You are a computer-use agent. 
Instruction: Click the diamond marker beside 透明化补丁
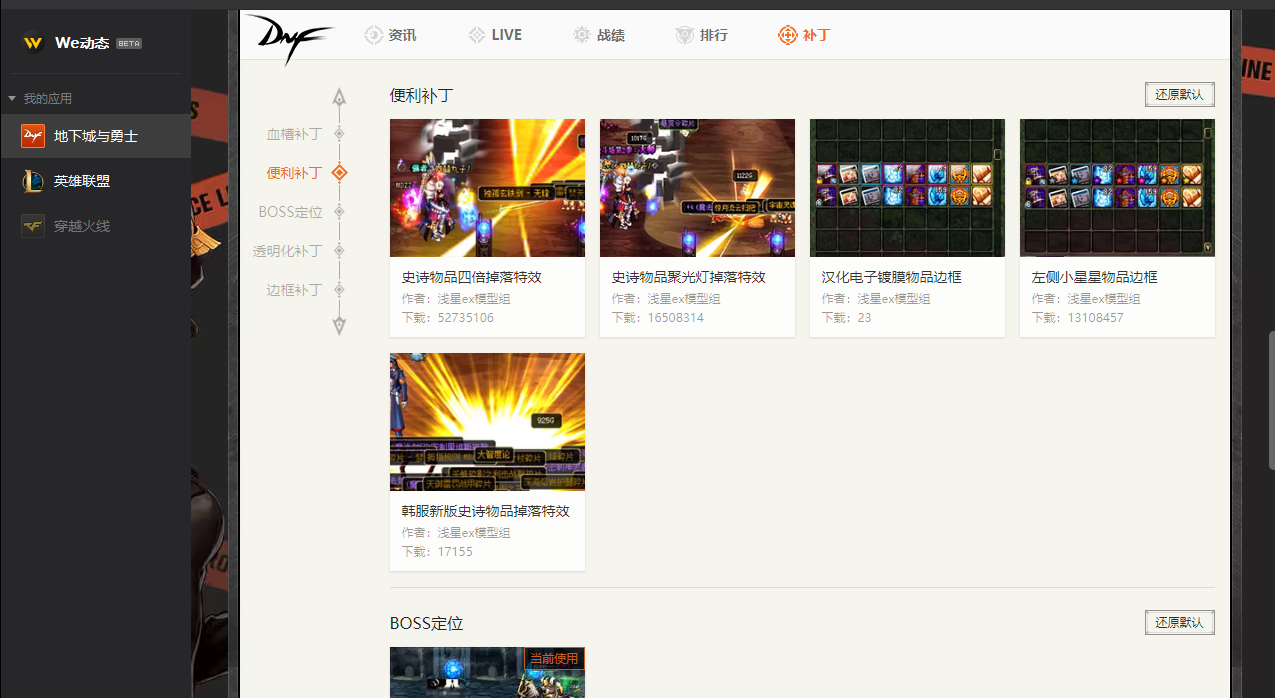pos(339,250)
